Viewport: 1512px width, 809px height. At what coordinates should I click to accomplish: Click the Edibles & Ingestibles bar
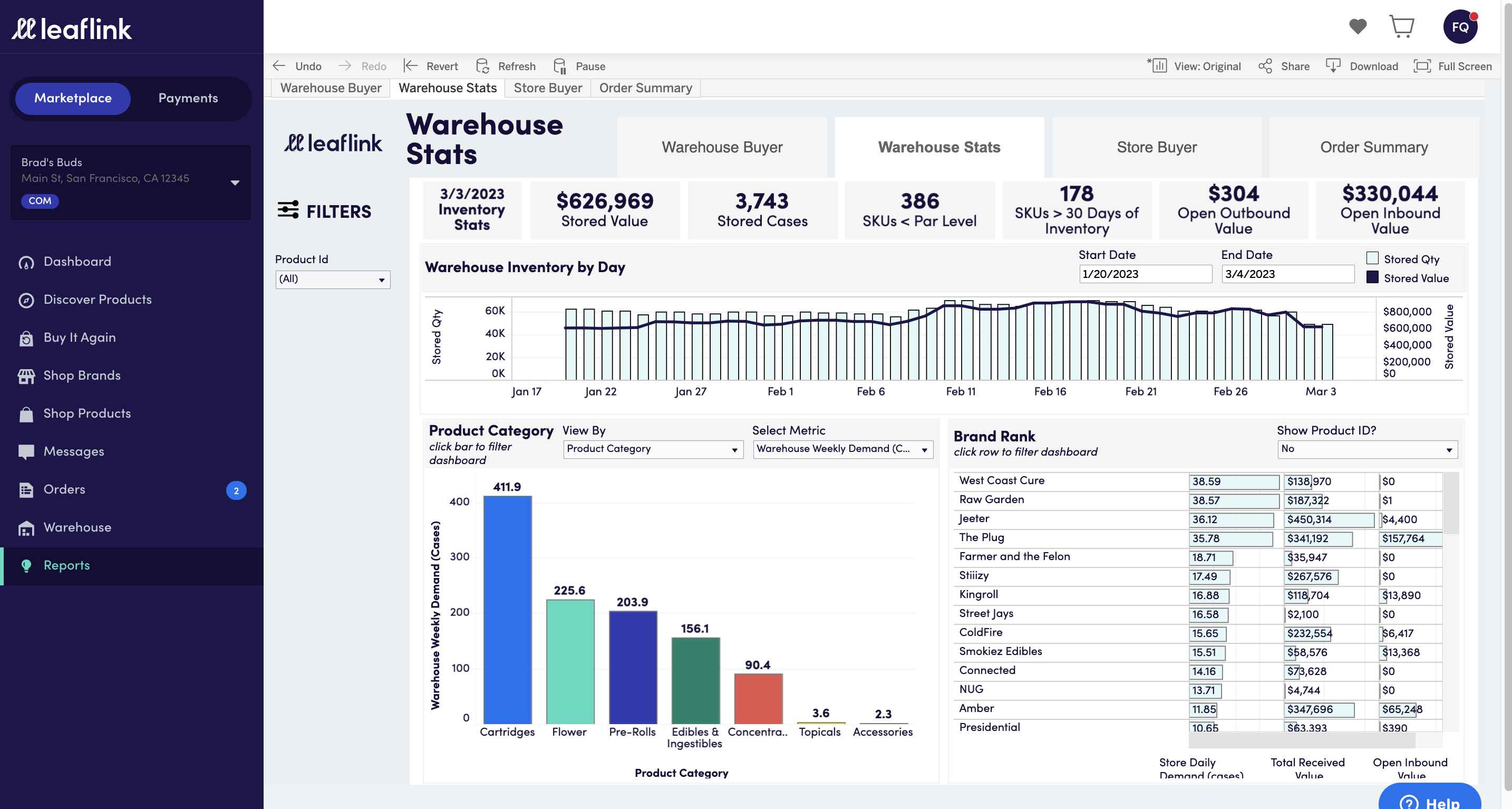[695, 680]
